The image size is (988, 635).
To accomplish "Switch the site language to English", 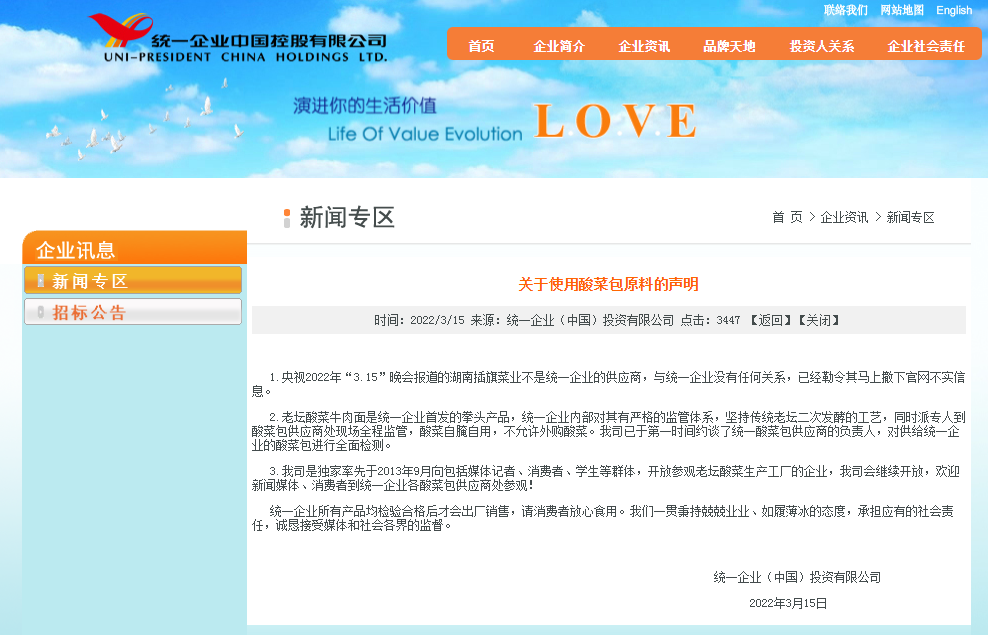I will pyautogui.click(x=954, y=10).
